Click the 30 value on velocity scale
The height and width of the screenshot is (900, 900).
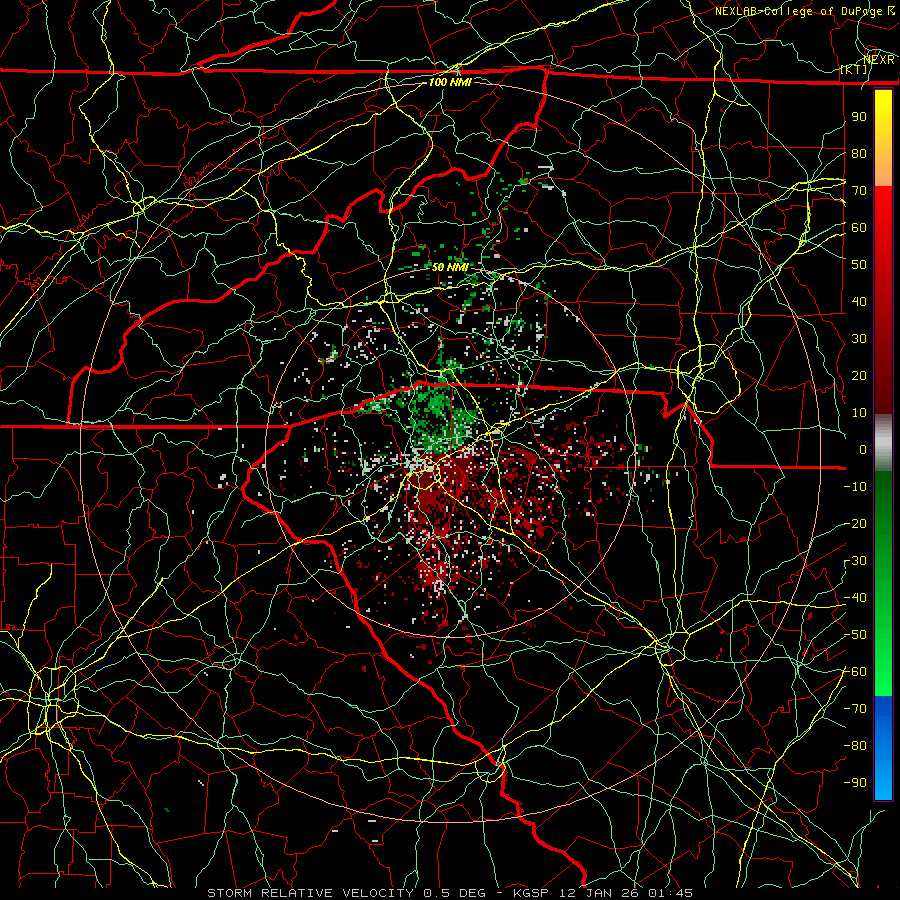pos(859,339)
